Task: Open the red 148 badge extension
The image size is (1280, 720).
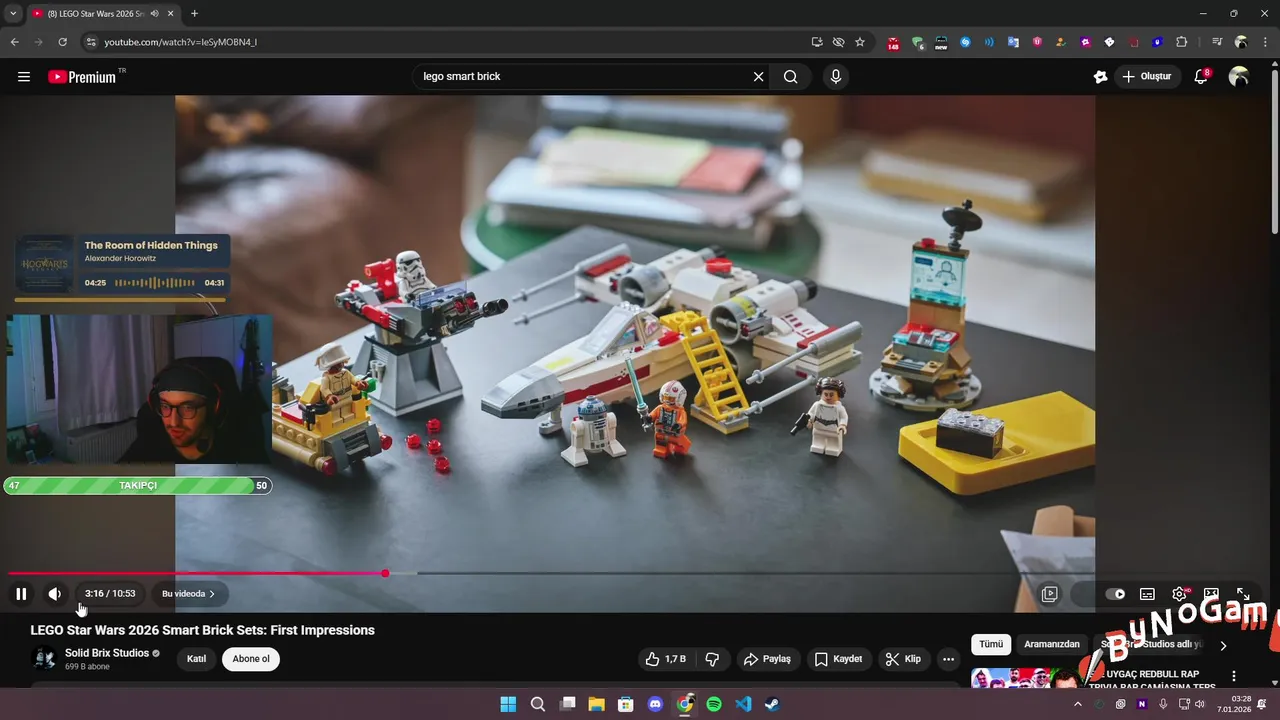Action: point(893,43)
